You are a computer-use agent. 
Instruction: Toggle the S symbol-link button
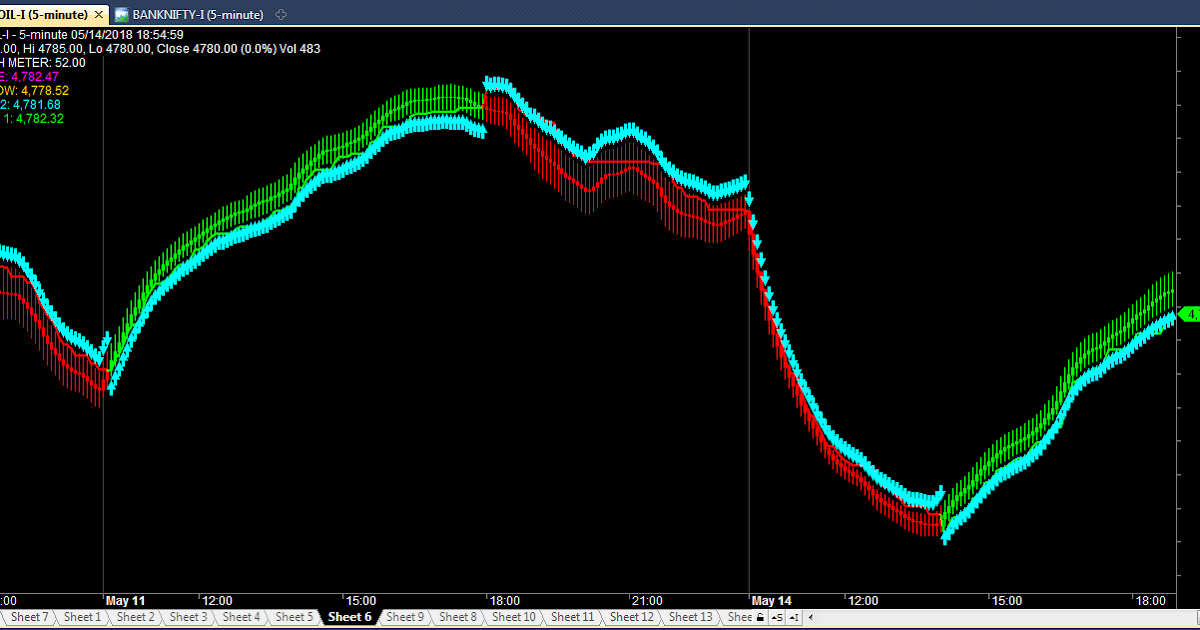tap(777, 618)
